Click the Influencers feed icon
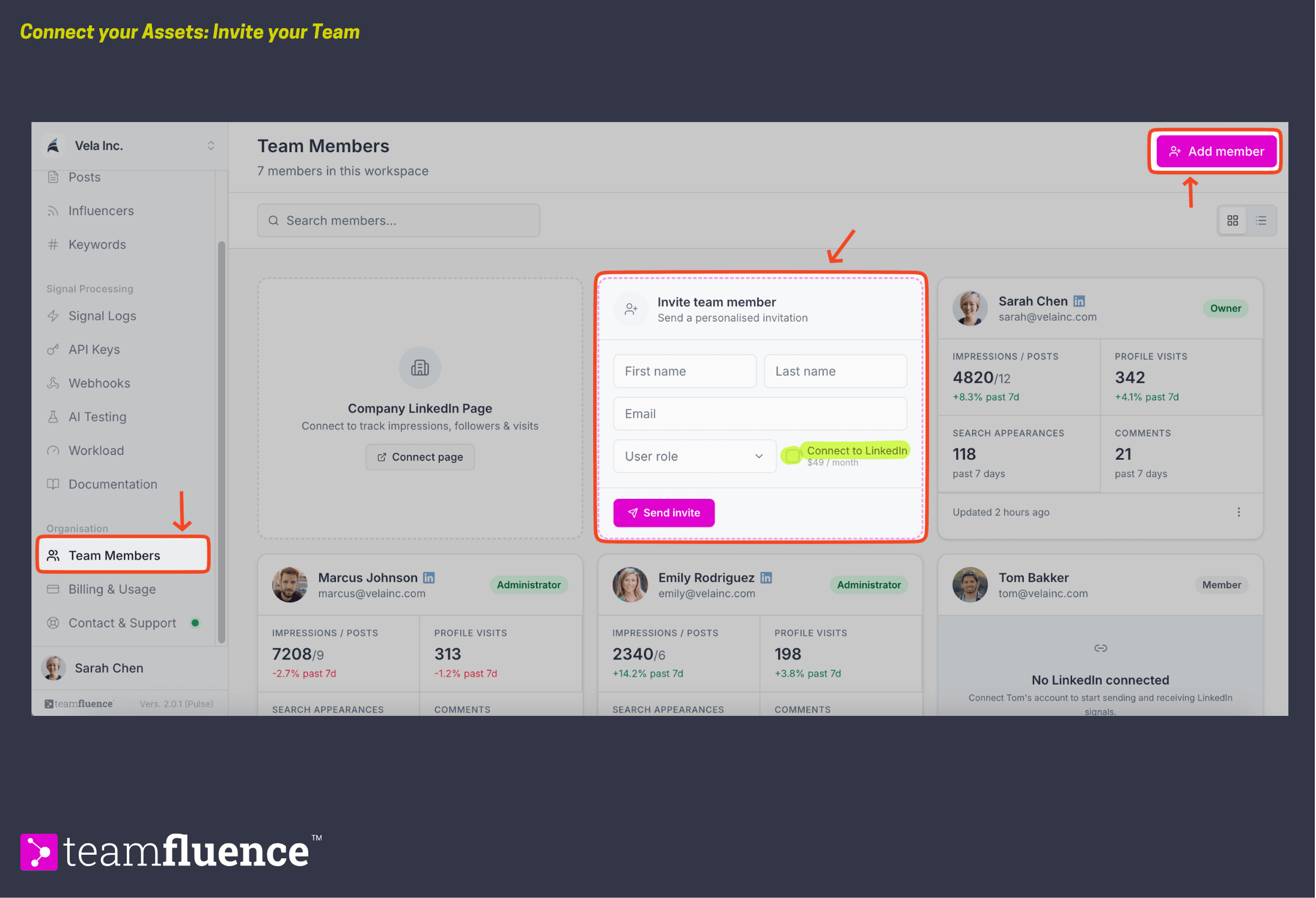This screenshot has width=1316, height=898. tap(53, 211)
